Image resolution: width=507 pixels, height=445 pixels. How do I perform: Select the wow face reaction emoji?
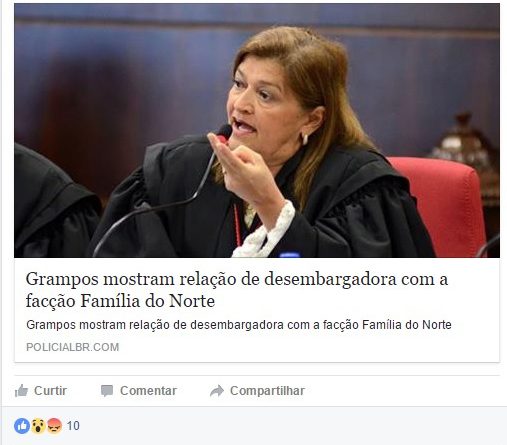[38, 426]
